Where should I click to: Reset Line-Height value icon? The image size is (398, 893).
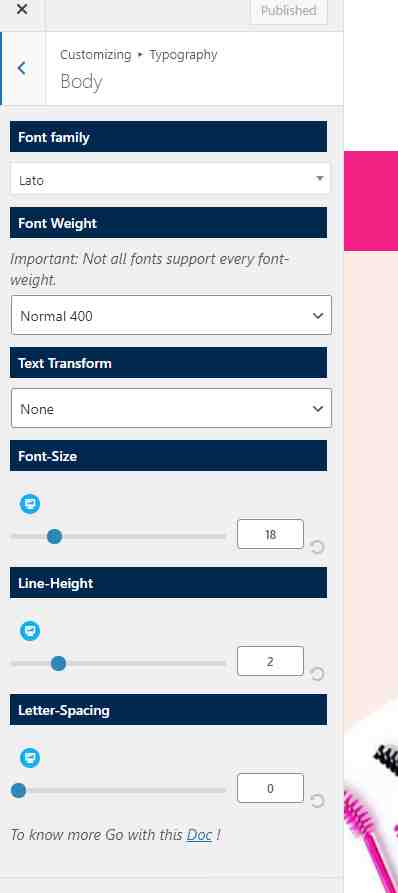pyautogui.click(x=318, y=674)
